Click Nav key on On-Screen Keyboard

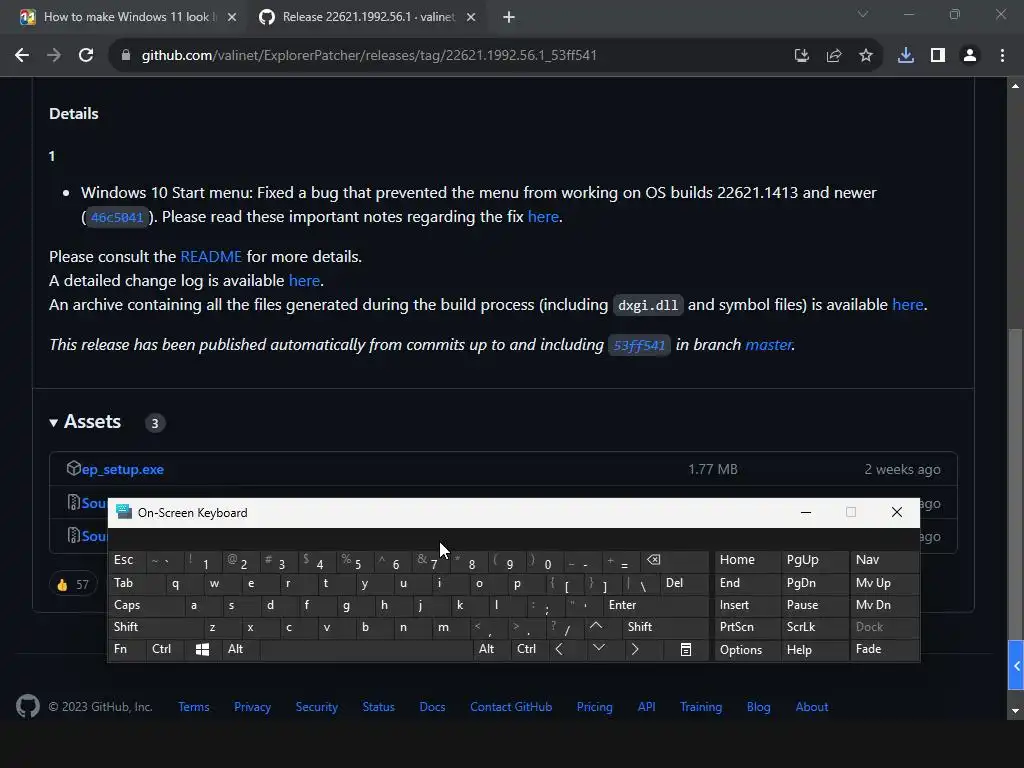pyautogui.click(x=884, y=560)
